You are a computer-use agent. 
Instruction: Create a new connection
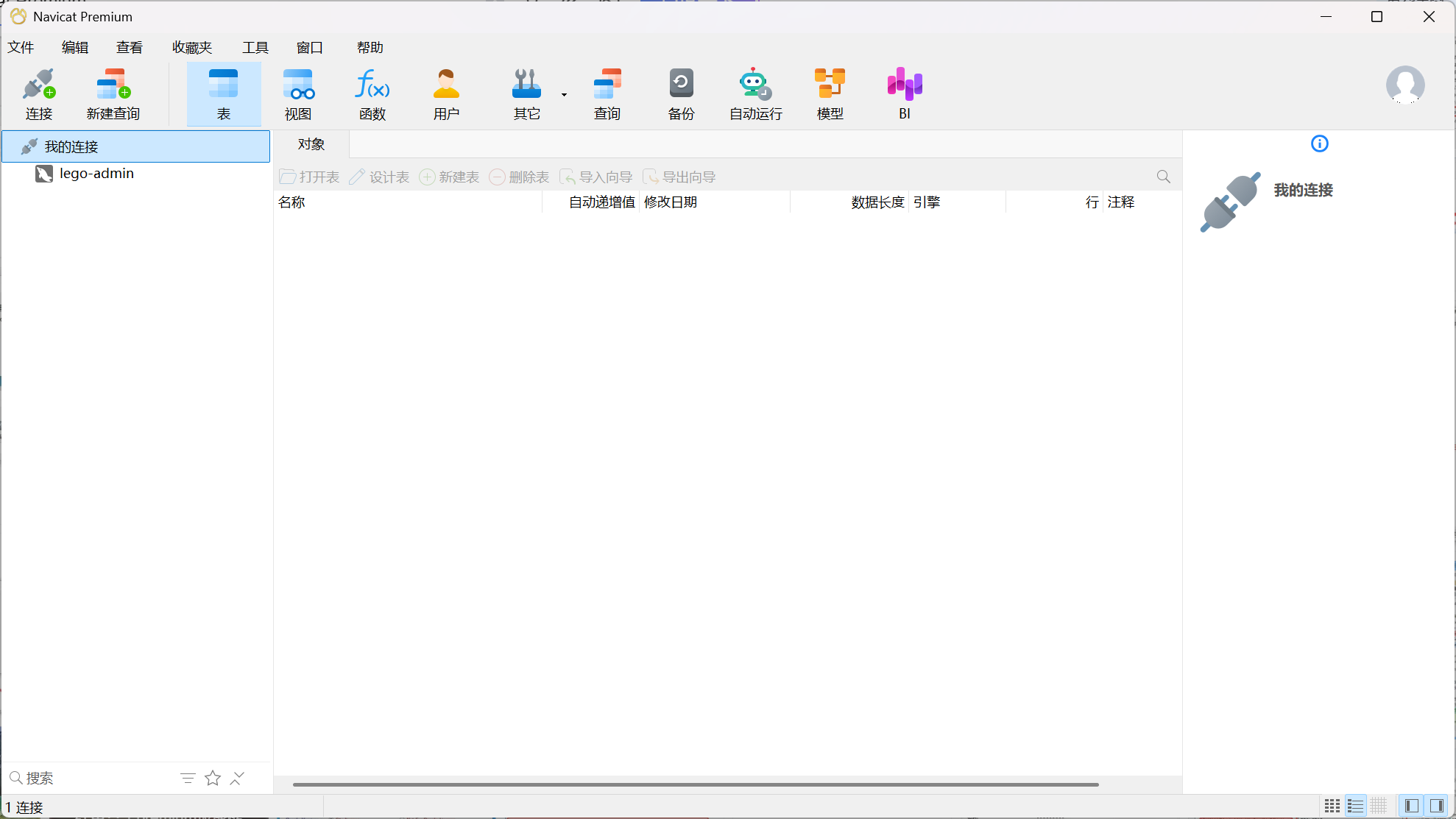(x=39, y=93)
